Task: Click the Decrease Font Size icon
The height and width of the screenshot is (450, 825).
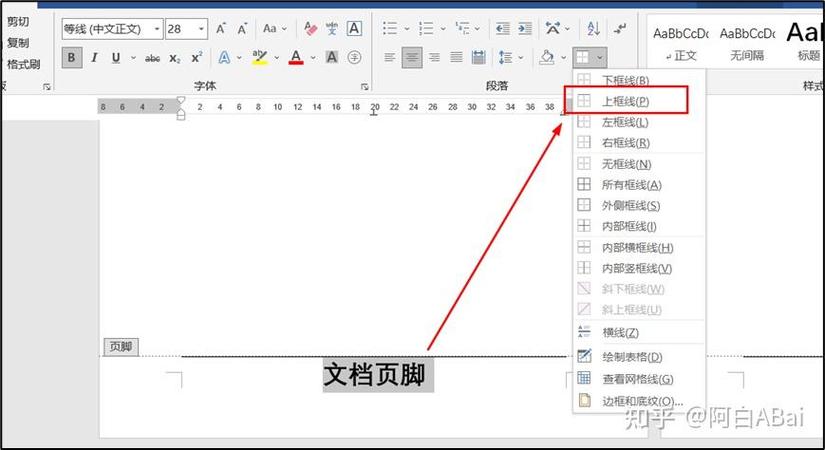Action: (242, 28)
